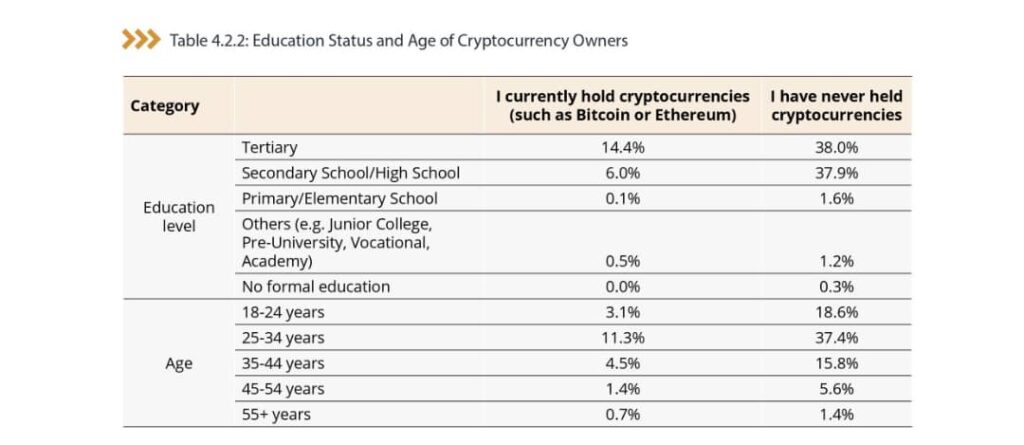Click the orange triple-arrow icon beside the title

pyautogui.click(x=140, y=40)
